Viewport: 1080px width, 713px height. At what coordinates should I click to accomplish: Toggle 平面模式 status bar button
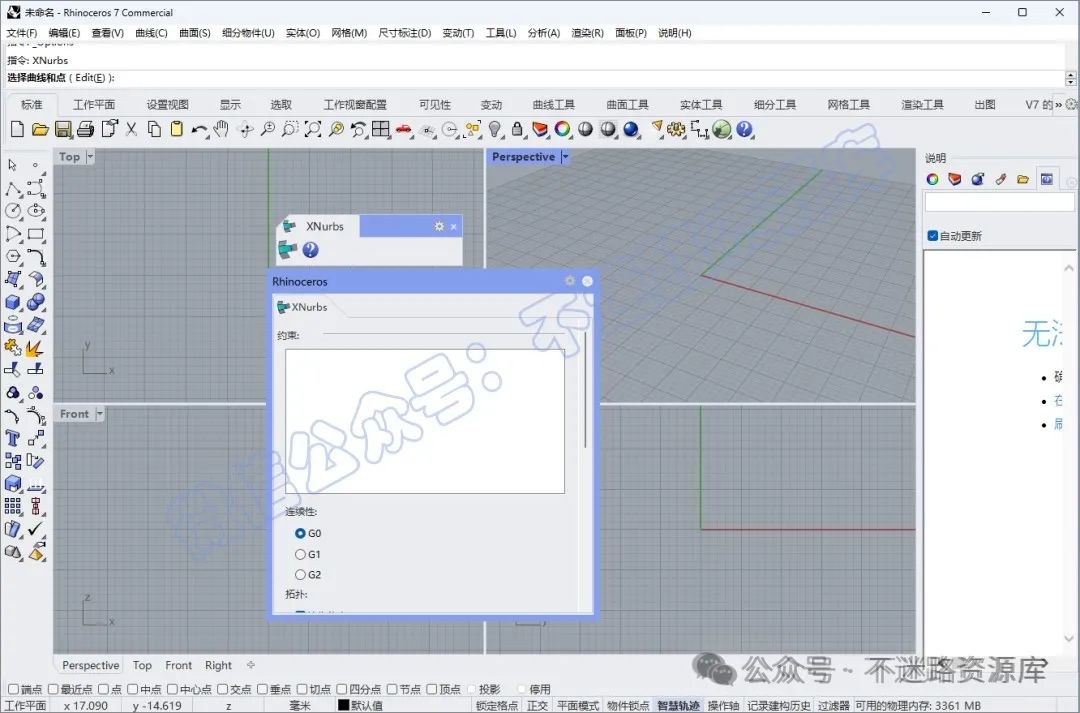(578, 706)
